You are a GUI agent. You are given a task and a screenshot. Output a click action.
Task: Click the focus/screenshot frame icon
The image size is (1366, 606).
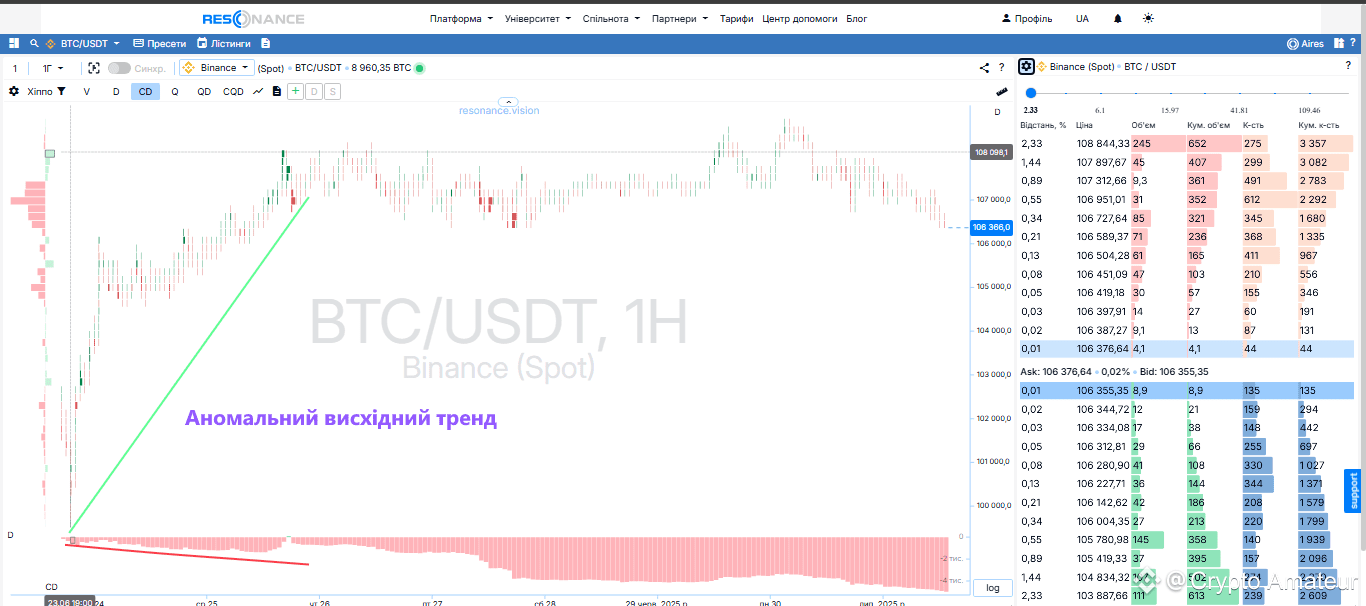[94, 68]
